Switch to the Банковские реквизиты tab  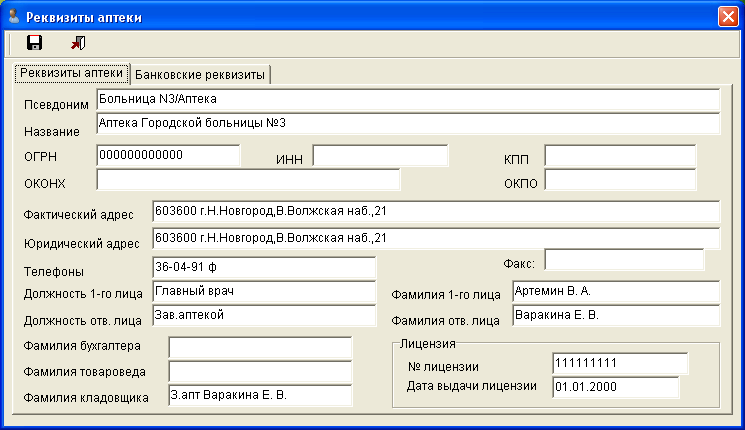point(200,74)
